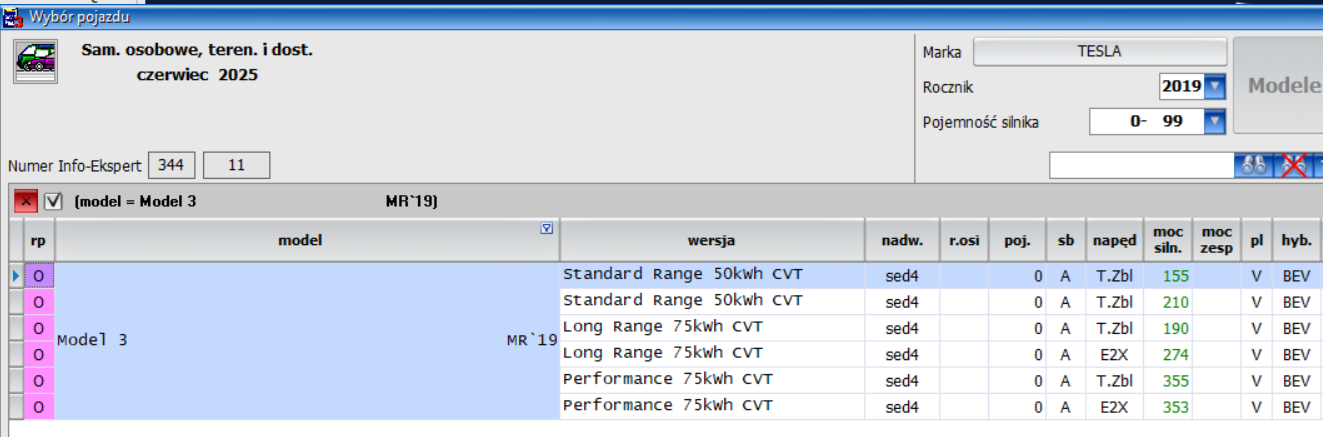Image resolution: width=1323 pixels, height=437 pixels.
Task: Select Long Range 75kWh CVT with T.Zbl drive
Action: coord(712,327)
